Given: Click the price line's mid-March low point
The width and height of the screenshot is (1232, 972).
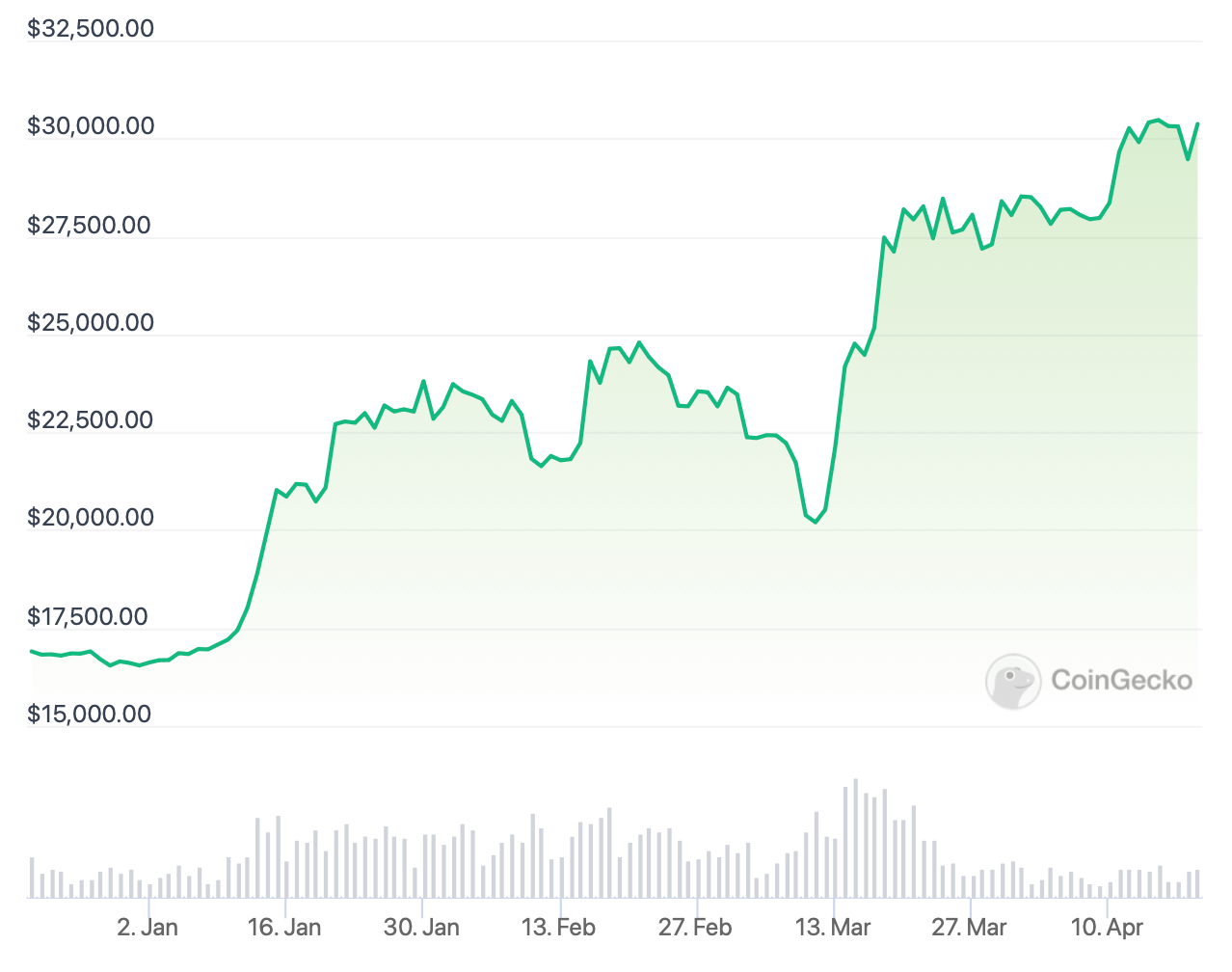Looking at the screenshot, I should (816, 522).
